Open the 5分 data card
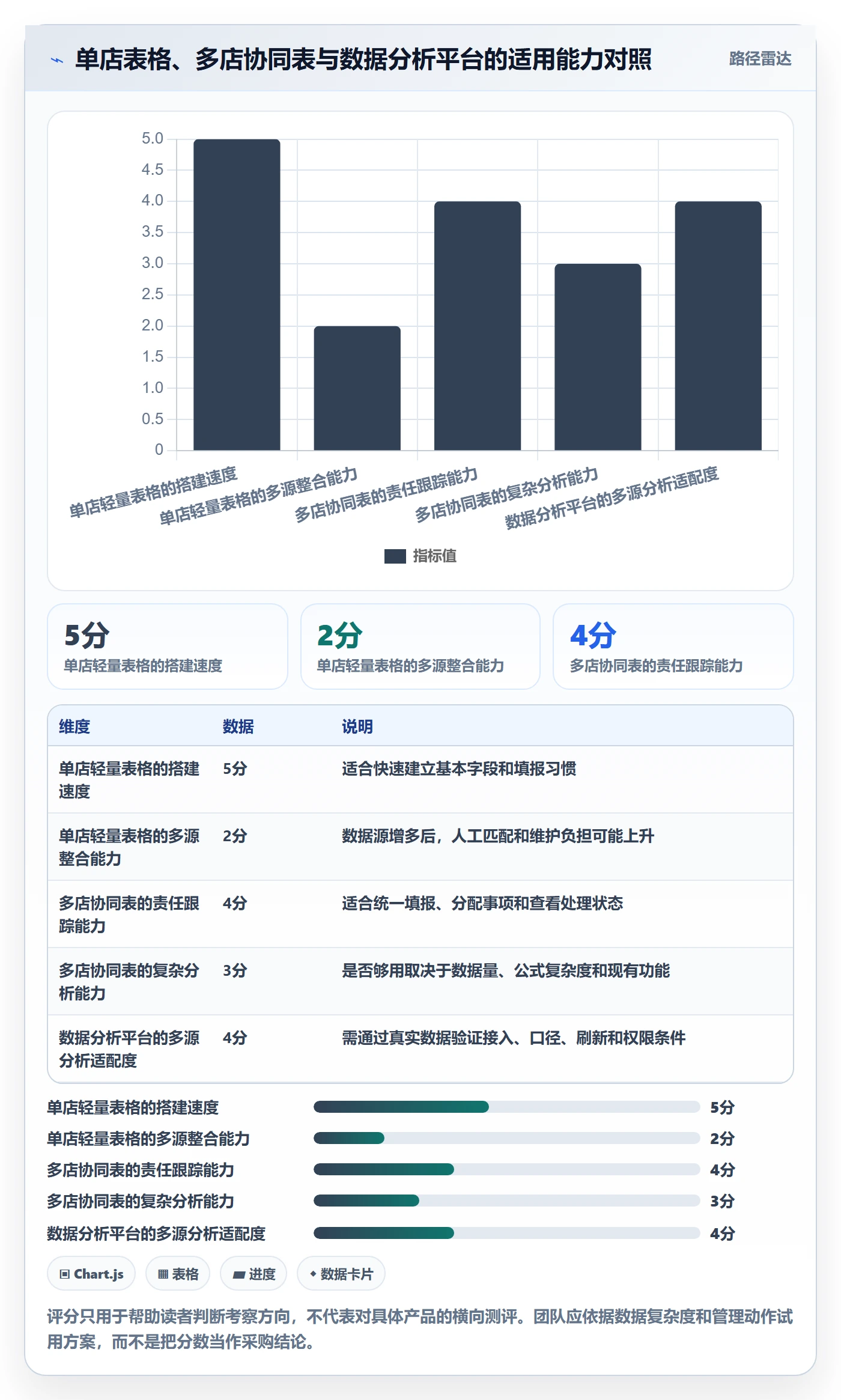Screen dimensions: 841x1400 [168, 647]
